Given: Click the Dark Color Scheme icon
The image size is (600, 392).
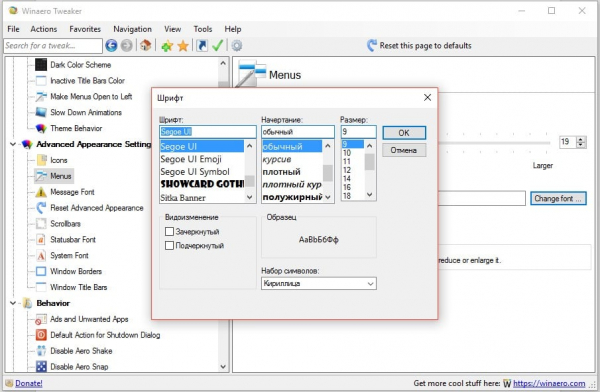Looking at the screenshot, I should pyautogui.click(x=41, y=65).
